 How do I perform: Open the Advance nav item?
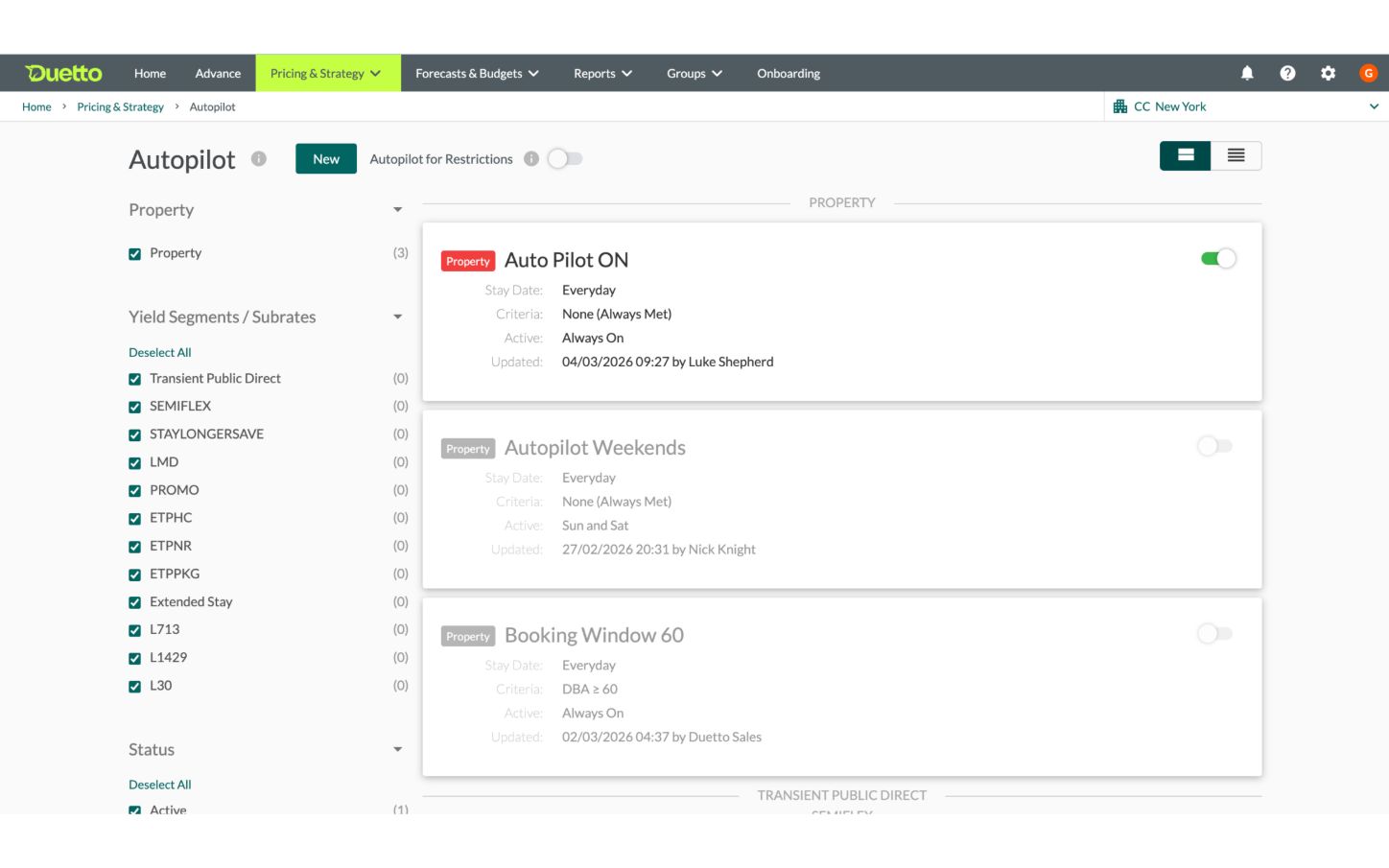218,73
